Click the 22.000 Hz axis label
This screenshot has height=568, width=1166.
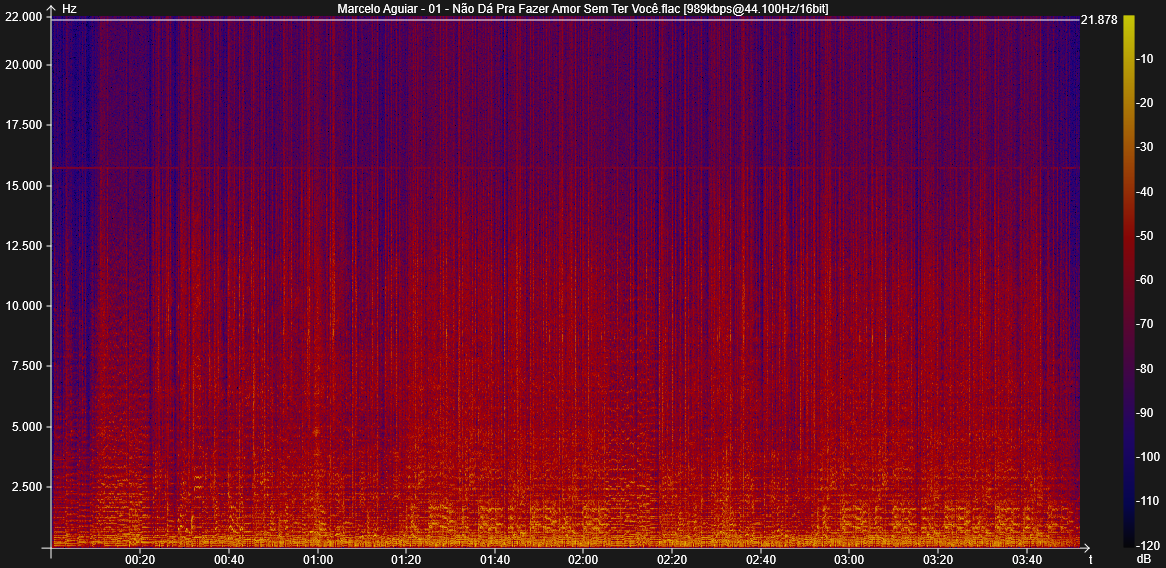pyautogui.click(x=22, y=18)
